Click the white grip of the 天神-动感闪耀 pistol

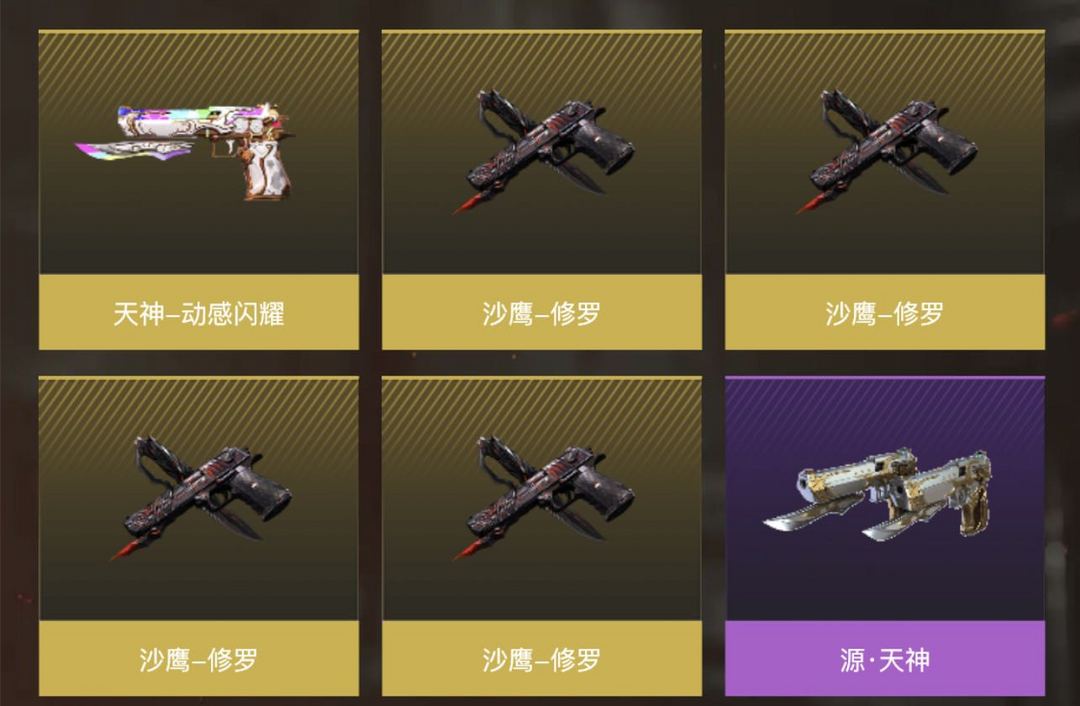[x=267, y=172]
